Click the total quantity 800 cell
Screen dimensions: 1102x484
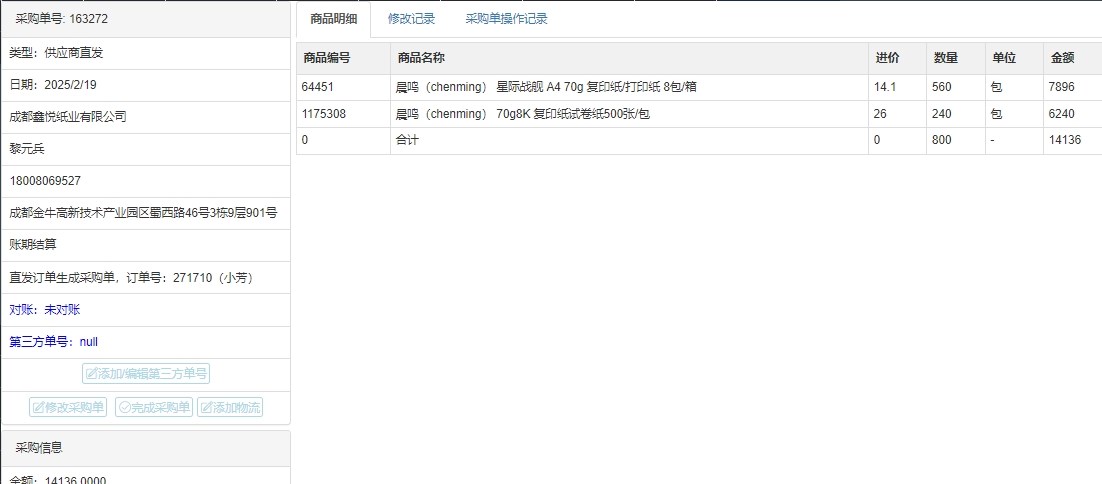coord(956,140)
